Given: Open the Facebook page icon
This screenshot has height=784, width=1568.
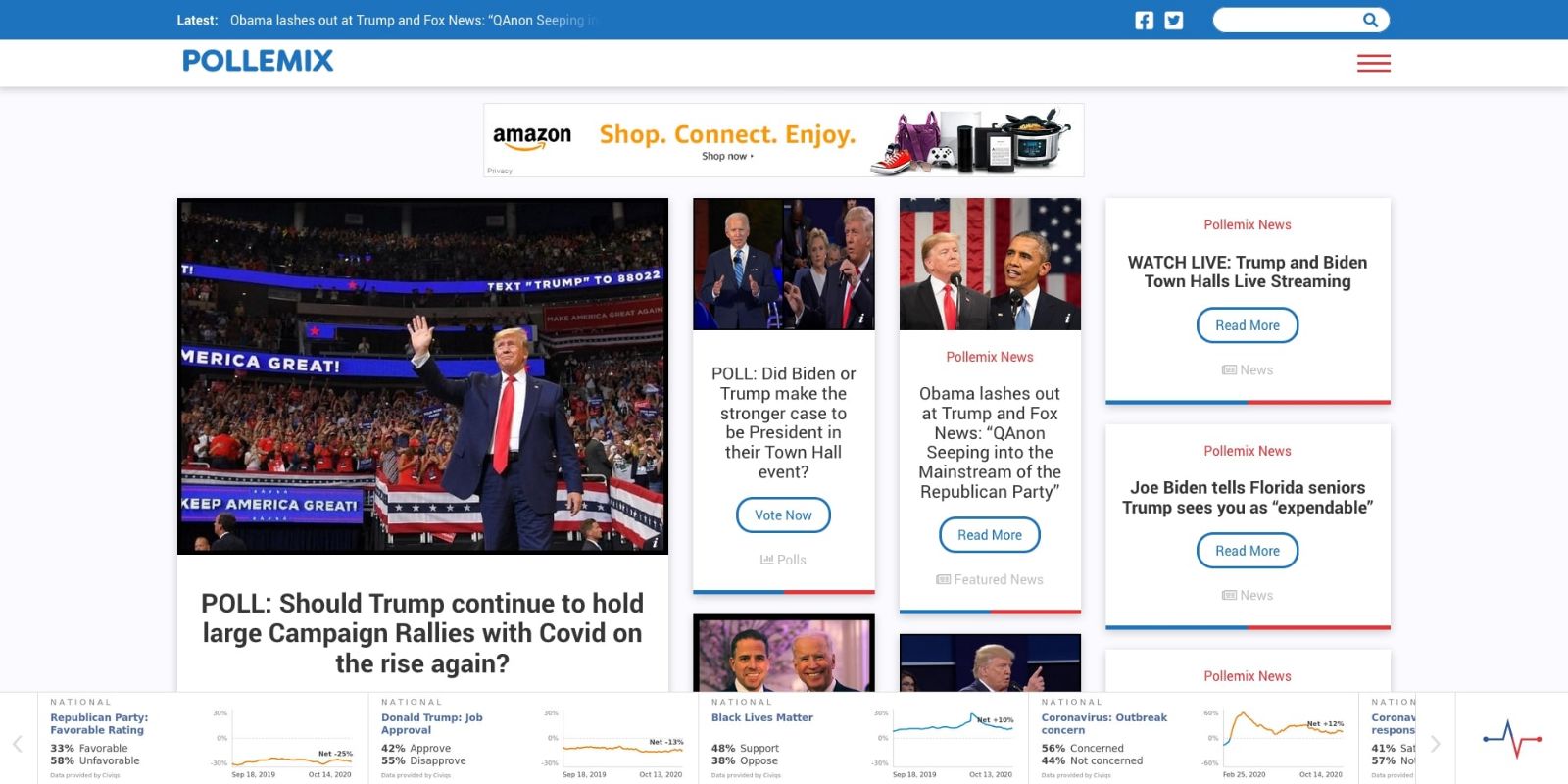Looking at the screenshot, I should [1144, 21].
